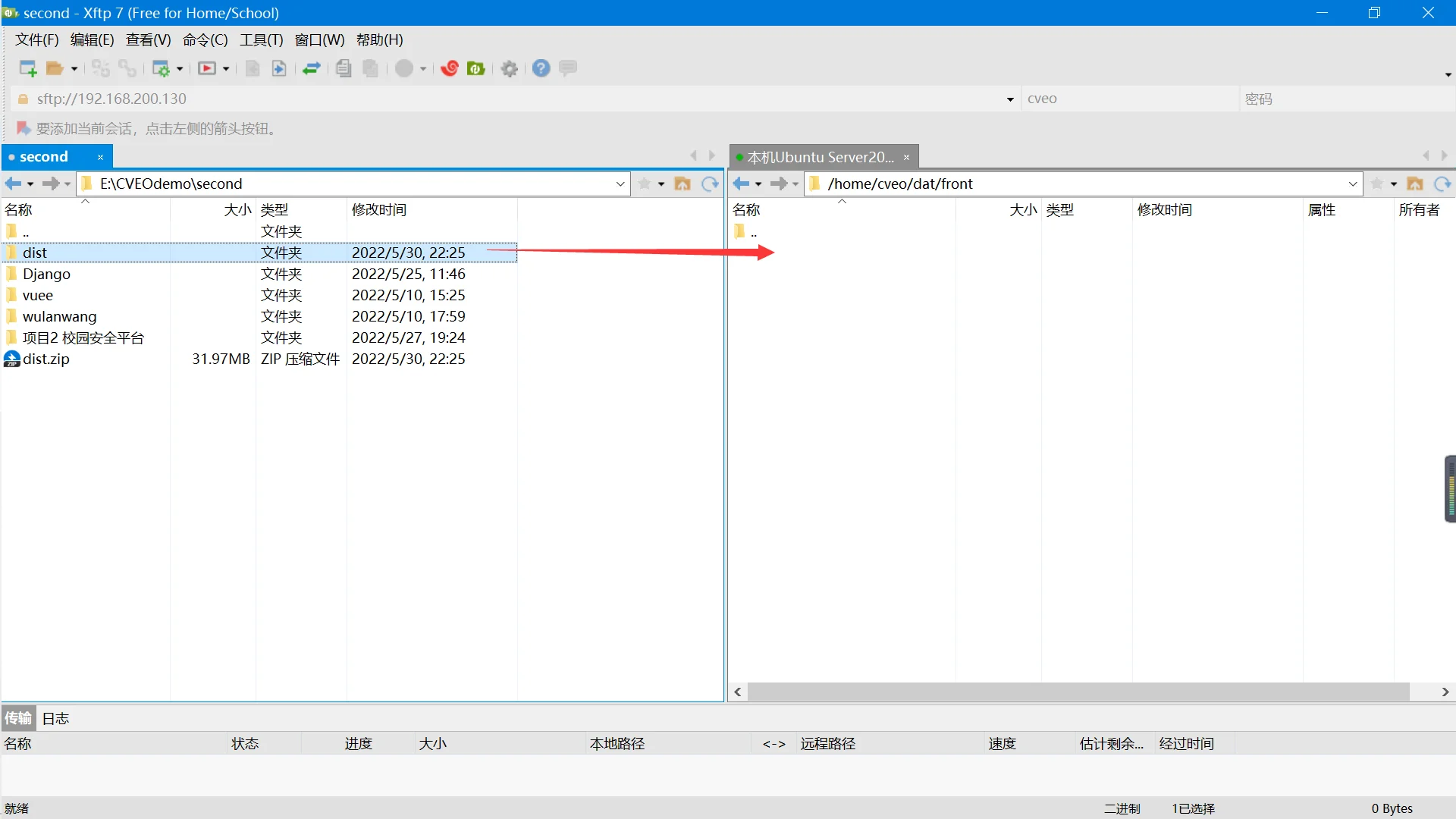The height and width of the screenshot is (819, 1456).
Task: Click the green synchronize arrows icon
Action: click(x=311, y=69)
